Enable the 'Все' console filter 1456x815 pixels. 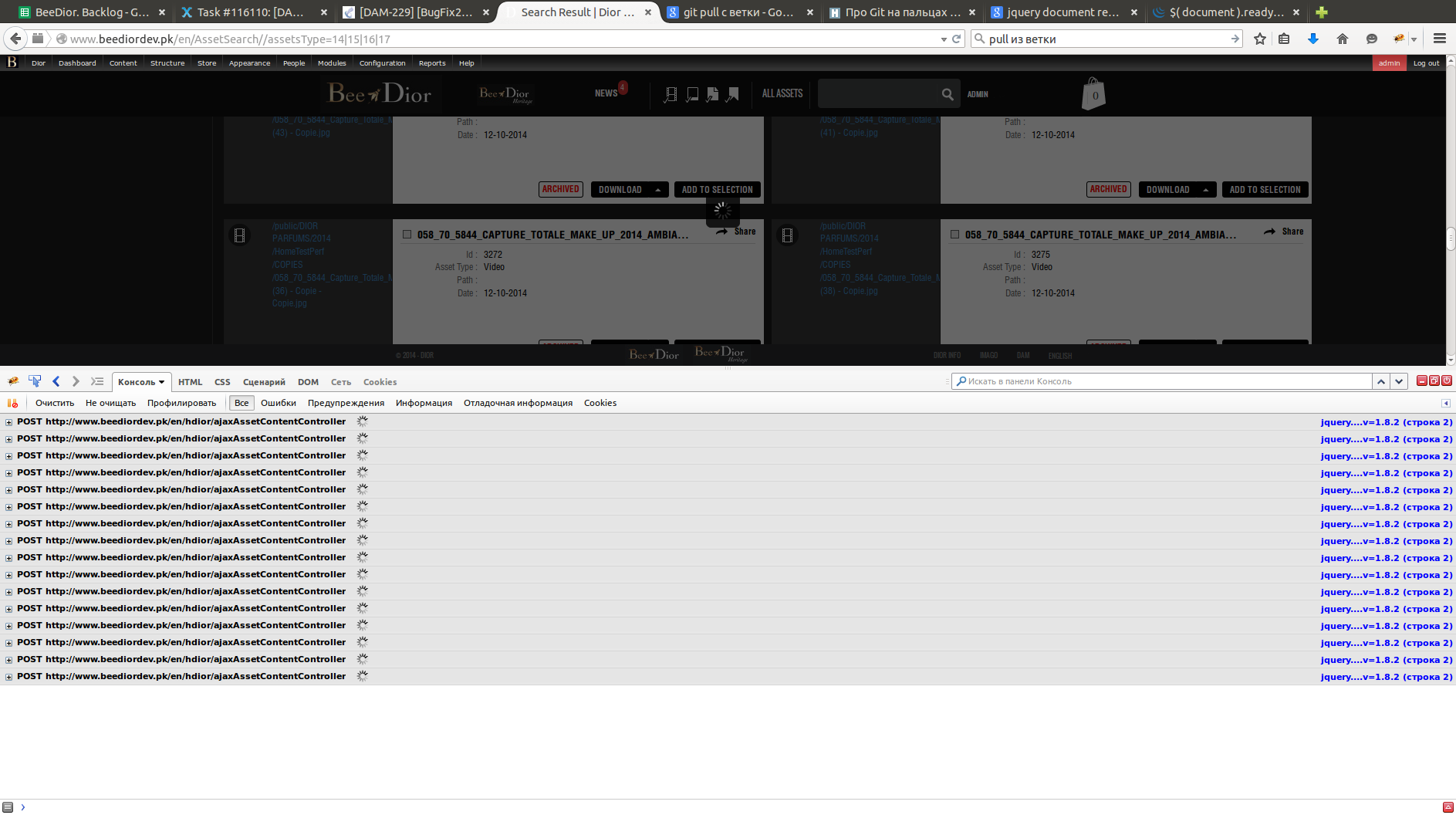coord(242,403)
